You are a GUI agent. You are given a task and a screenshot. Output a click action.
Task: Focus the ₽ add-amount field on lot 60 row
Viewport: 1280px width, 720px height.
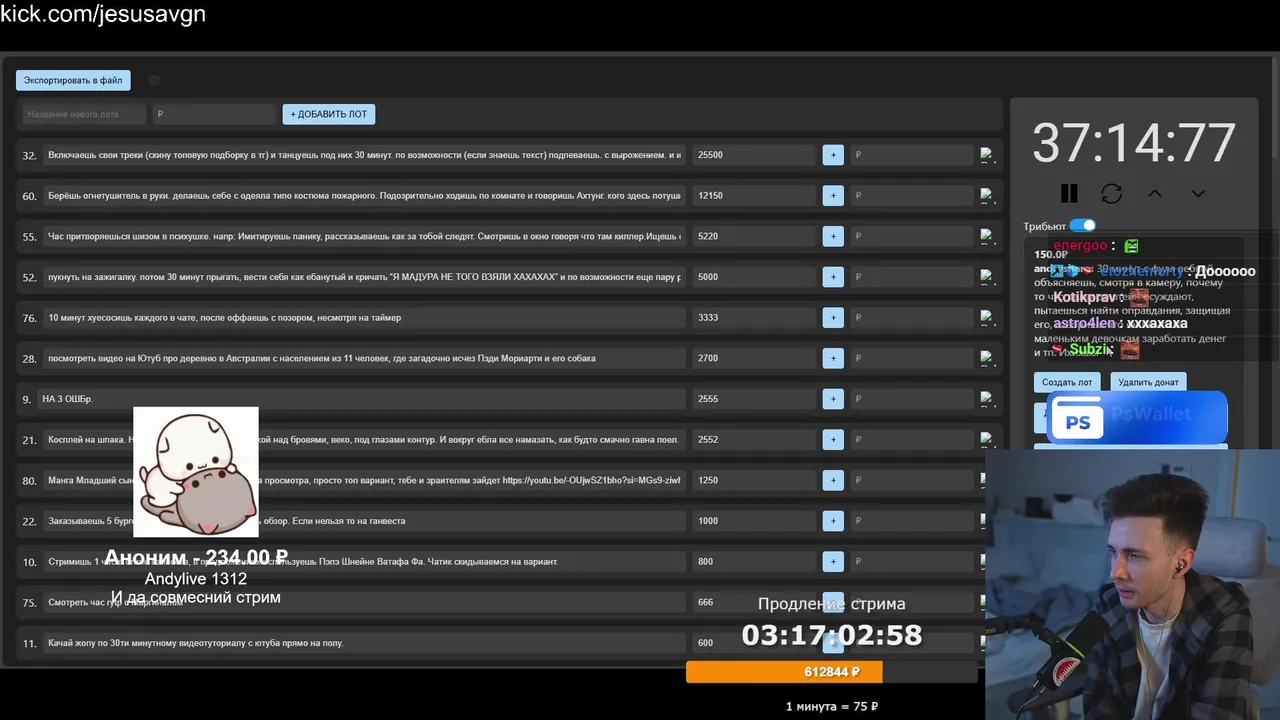tap(911, 196)
